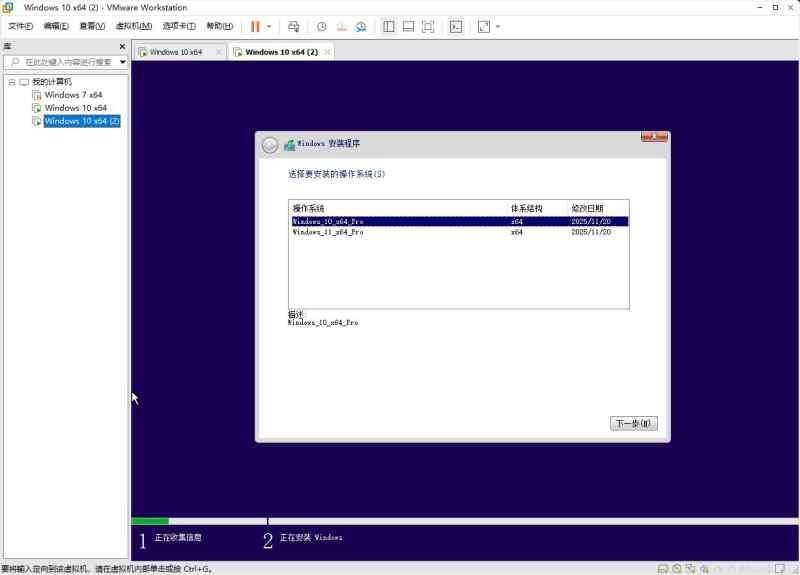Select the Windows_11_x64_Pro row
The image size is (800, 575).
459,232
